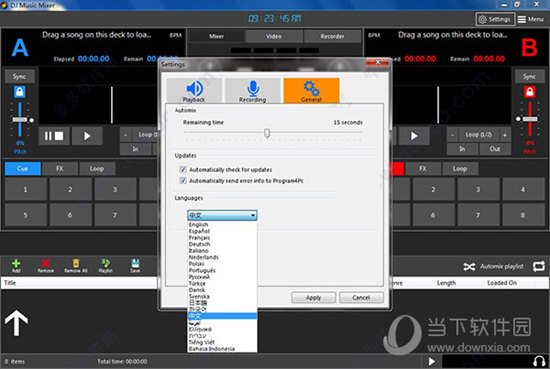Toggle automatically send error info checkbox
550x369 pixels.
[x=183, y=181]
